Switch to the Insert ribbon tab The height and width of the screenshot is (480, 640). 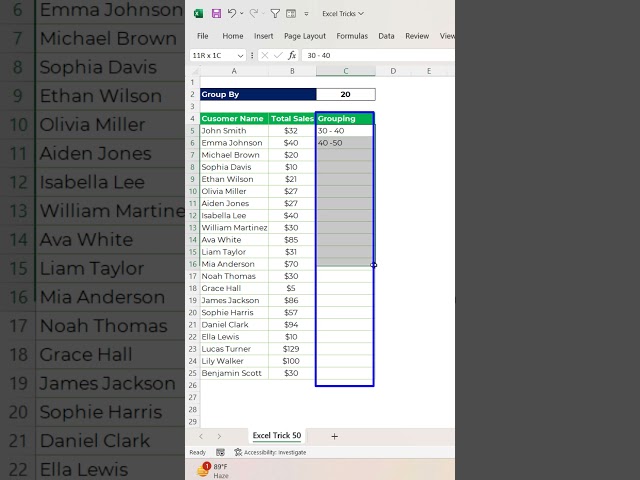coord(264,36)
